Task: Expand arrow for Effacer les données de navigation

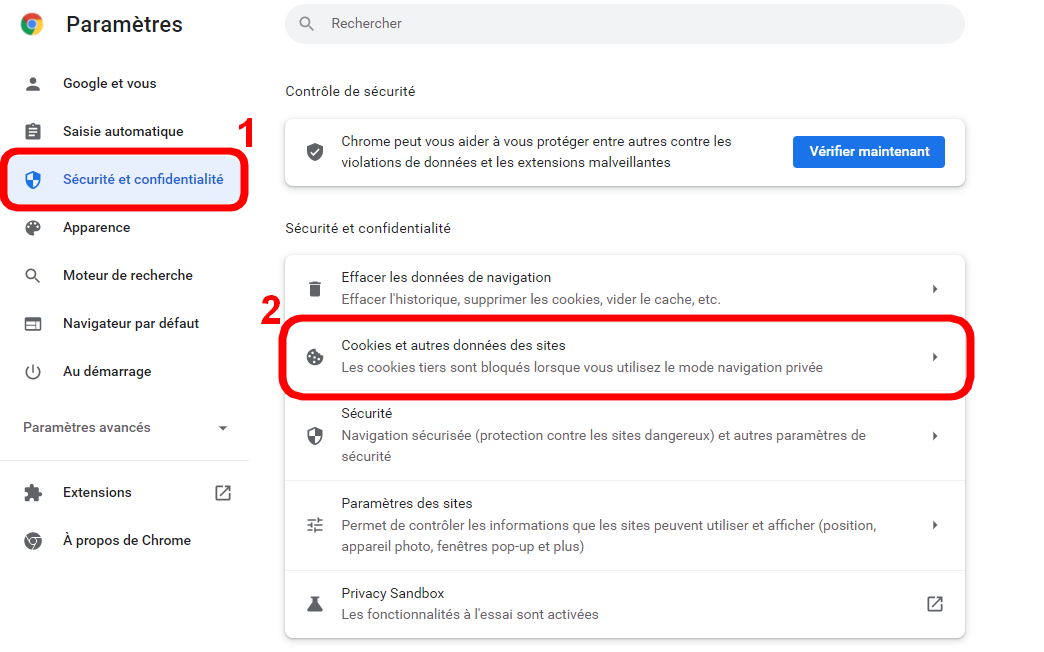Action: point(935,289)
